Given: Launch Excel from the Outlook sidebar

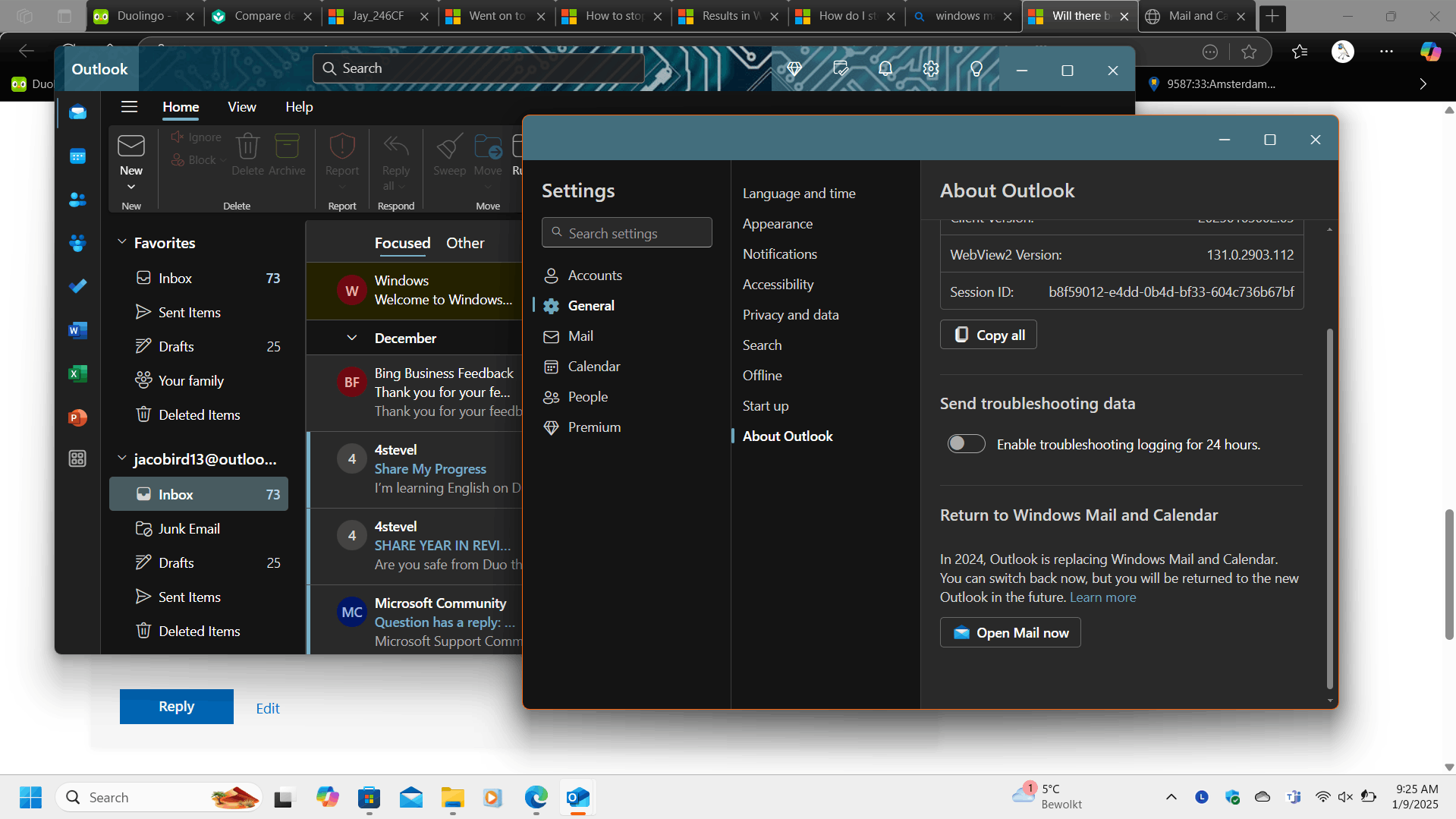Looking at the screenshot, I should (x=77, y=373).
